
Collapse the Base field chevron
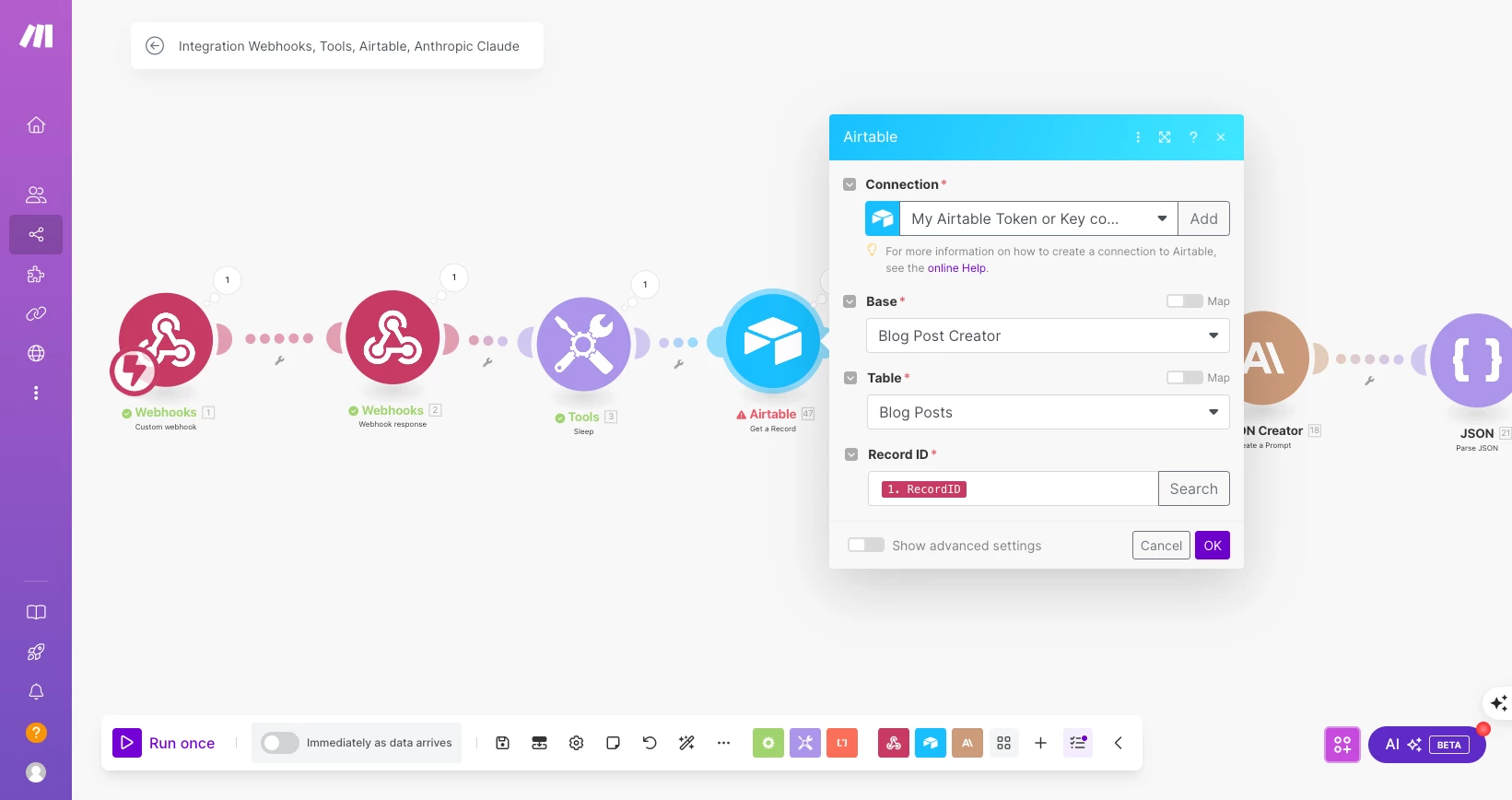point(850,301)
